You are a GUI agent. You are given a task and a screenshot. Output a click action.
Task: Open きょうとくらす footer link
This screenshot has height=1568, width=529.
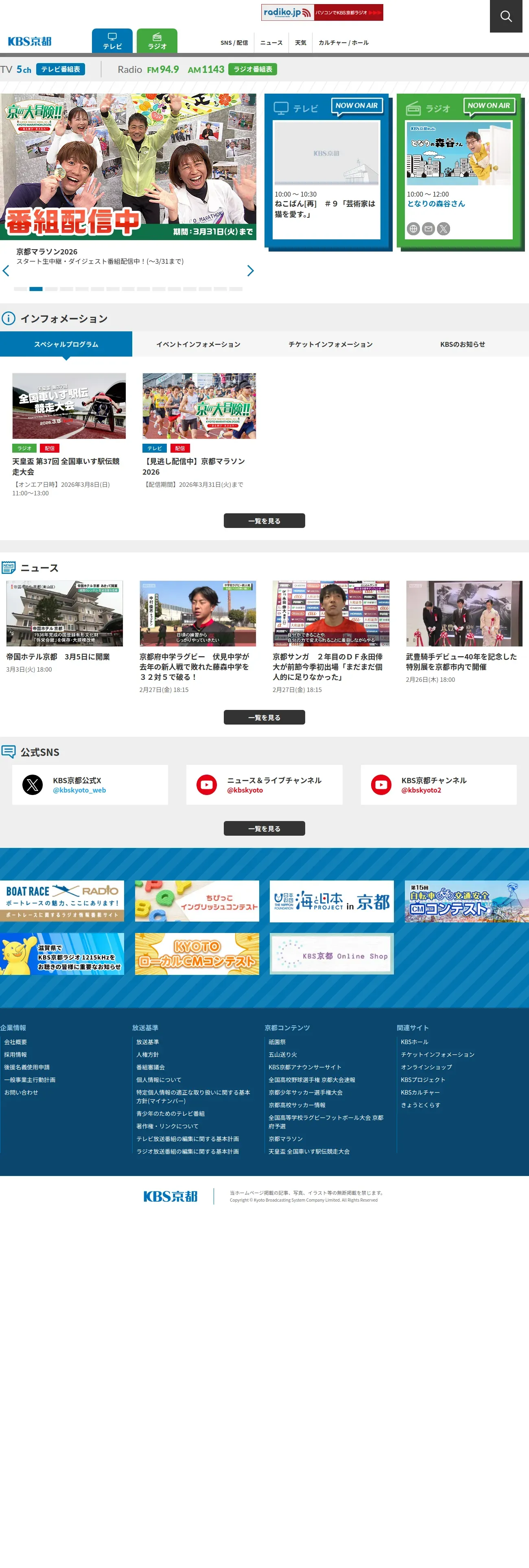pyautogui.click(x=420, y=1106)
